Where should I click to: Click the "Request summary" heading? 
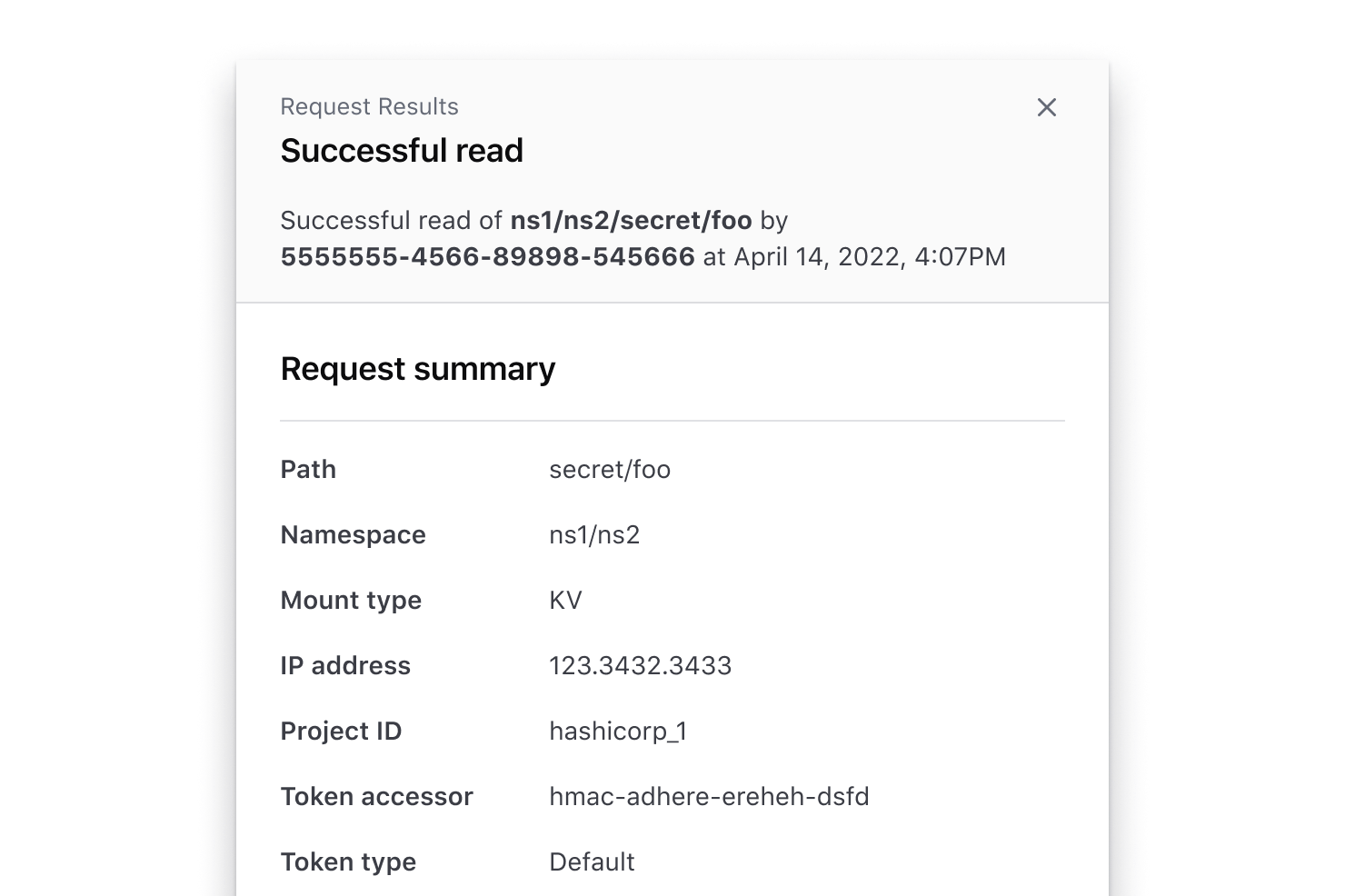pyautogui.click(x=417, y=369)
